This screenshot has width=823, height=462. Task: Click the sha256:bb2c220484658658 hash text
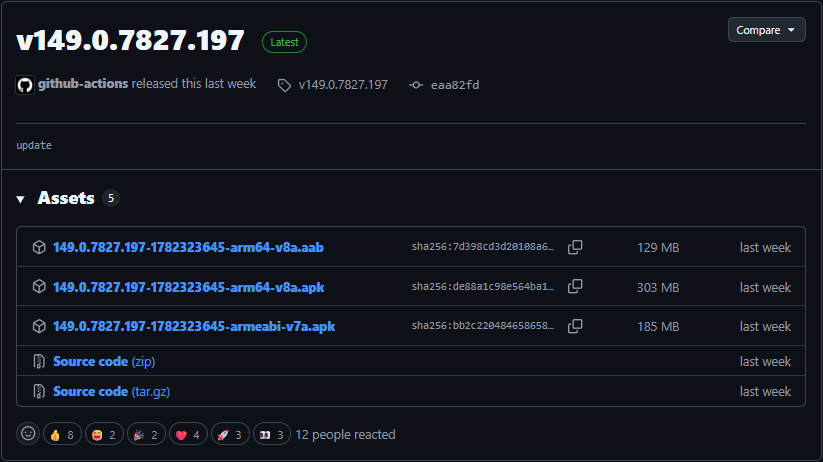482,326
